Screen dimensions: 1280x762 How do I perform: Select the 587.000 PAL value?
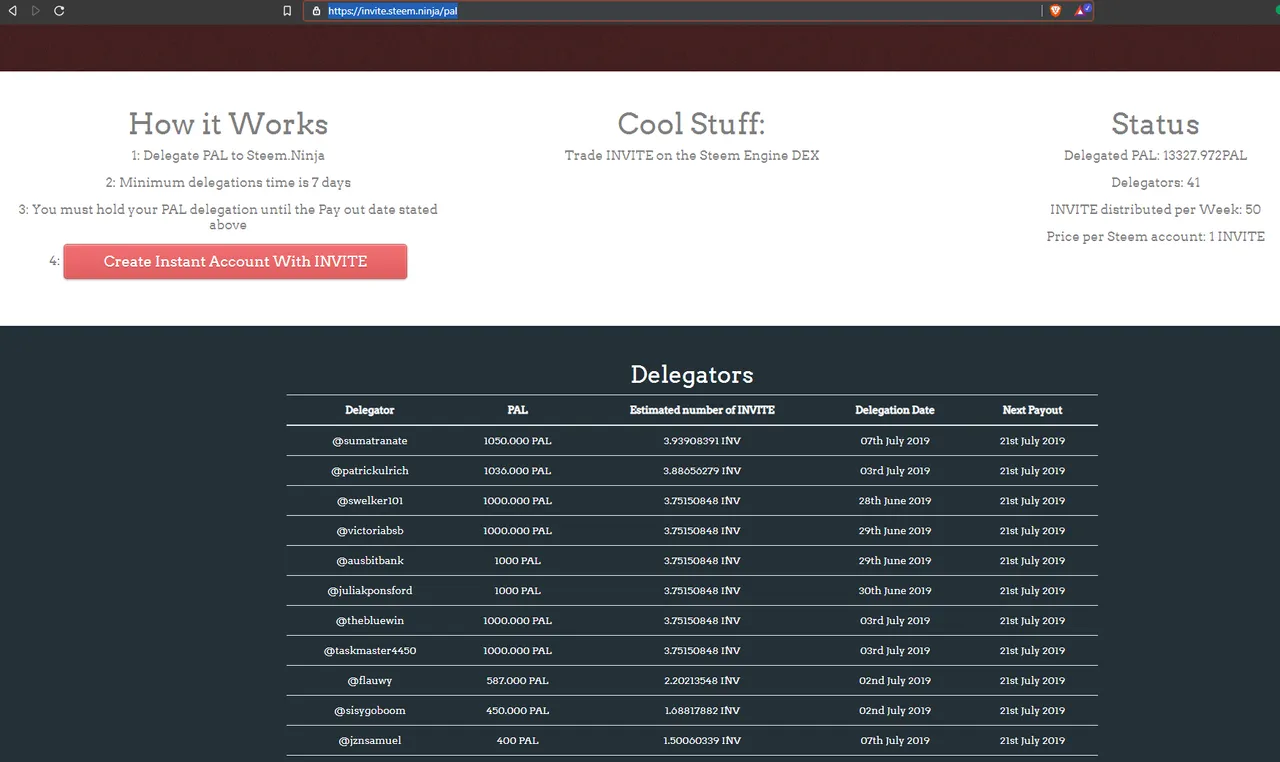click(x=518, y=681)
